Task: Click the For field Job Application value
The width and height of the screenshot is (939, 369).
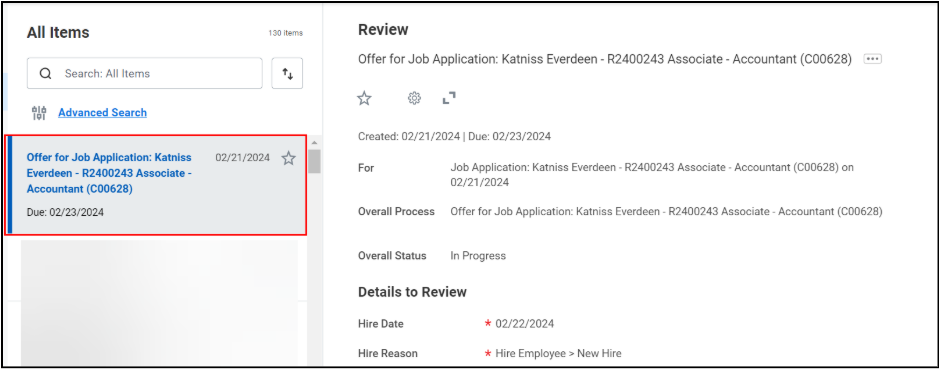Action: [x=652, y=175]
